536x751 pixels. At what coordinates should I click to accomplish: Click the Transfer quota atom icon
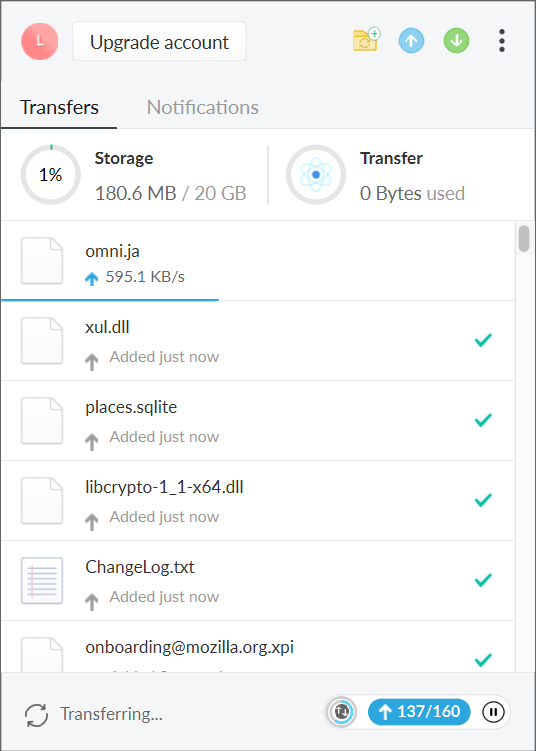(x=316, y=174)
